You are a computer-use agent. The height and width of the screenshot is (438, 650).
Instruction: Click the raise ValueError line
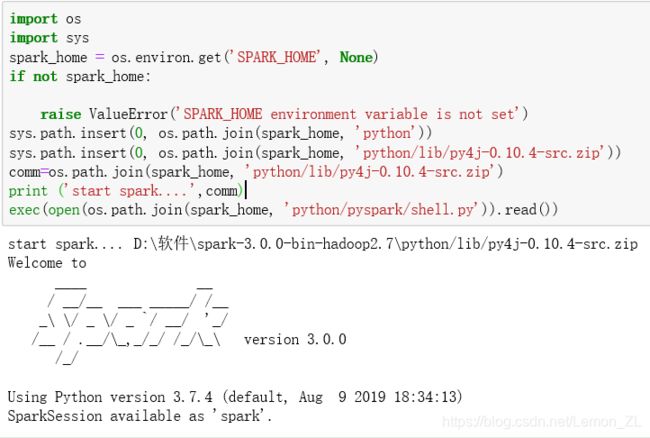point(284,114)
